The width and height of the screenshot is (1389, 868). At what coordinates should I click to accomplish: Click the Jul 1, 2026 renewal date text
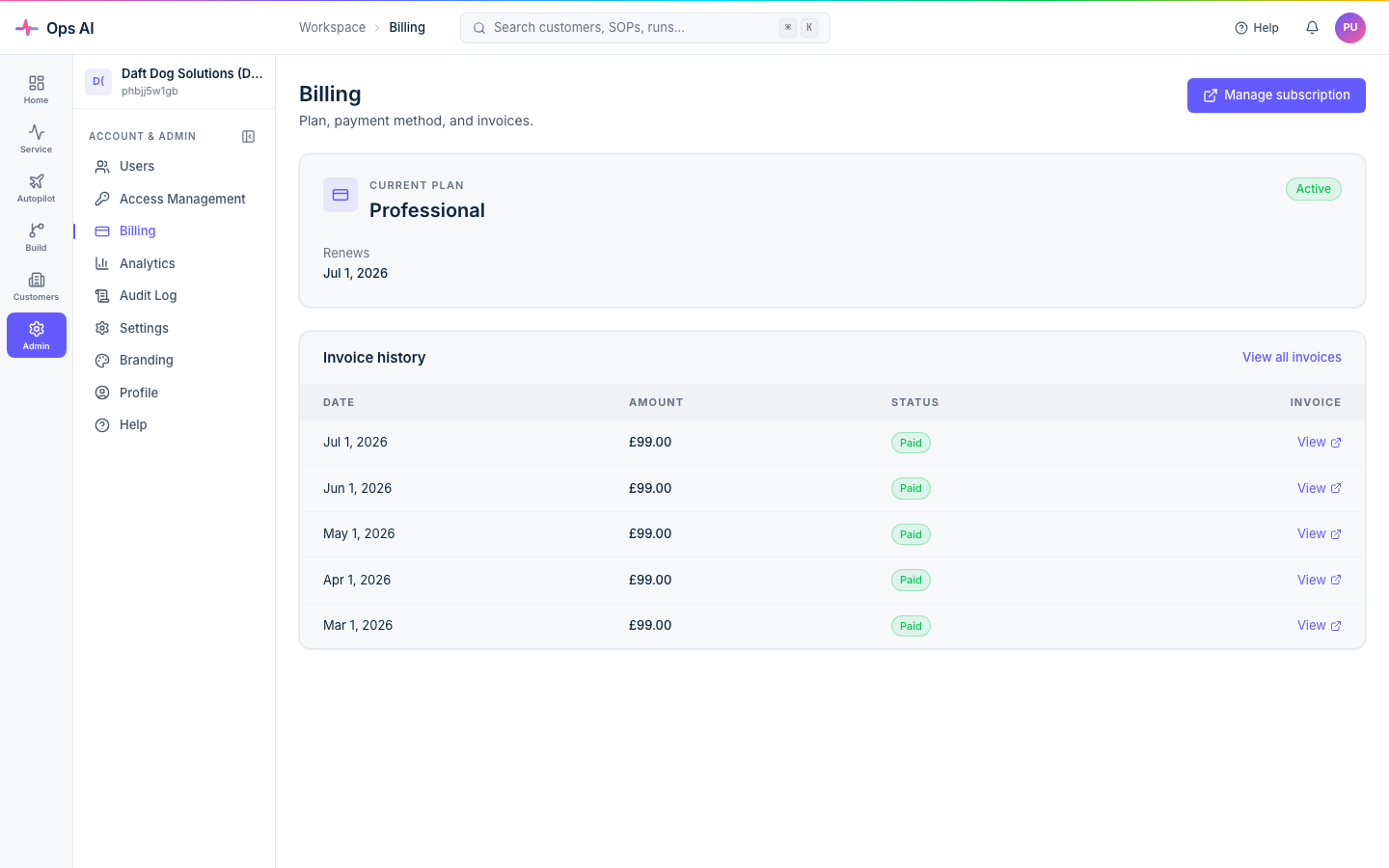(x=355, y=274)
